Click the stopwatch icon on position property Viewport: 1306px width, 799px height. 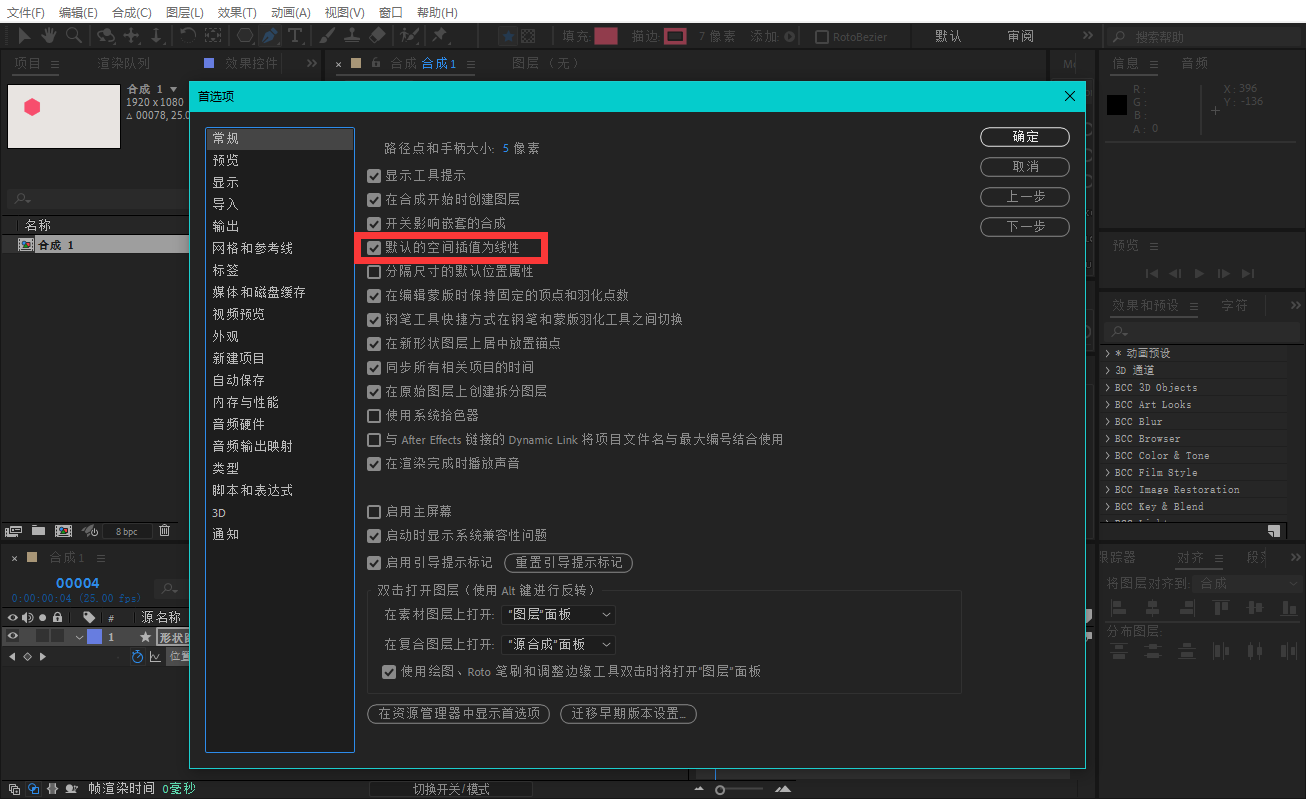[x=137, y=657]
